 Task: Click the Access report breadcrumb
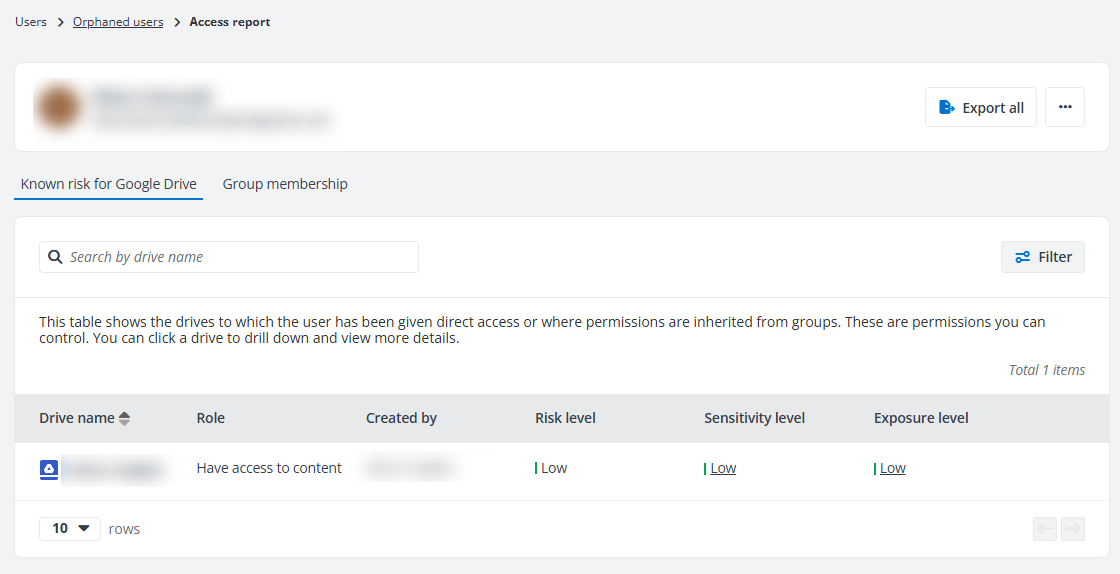point(230,22)
